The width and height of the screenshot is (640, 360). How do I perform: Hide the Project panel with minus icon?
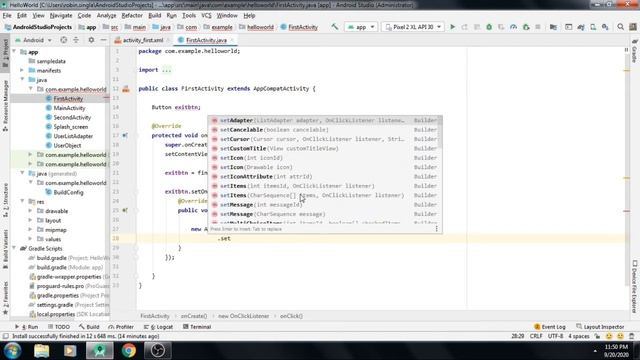[103, 40]
